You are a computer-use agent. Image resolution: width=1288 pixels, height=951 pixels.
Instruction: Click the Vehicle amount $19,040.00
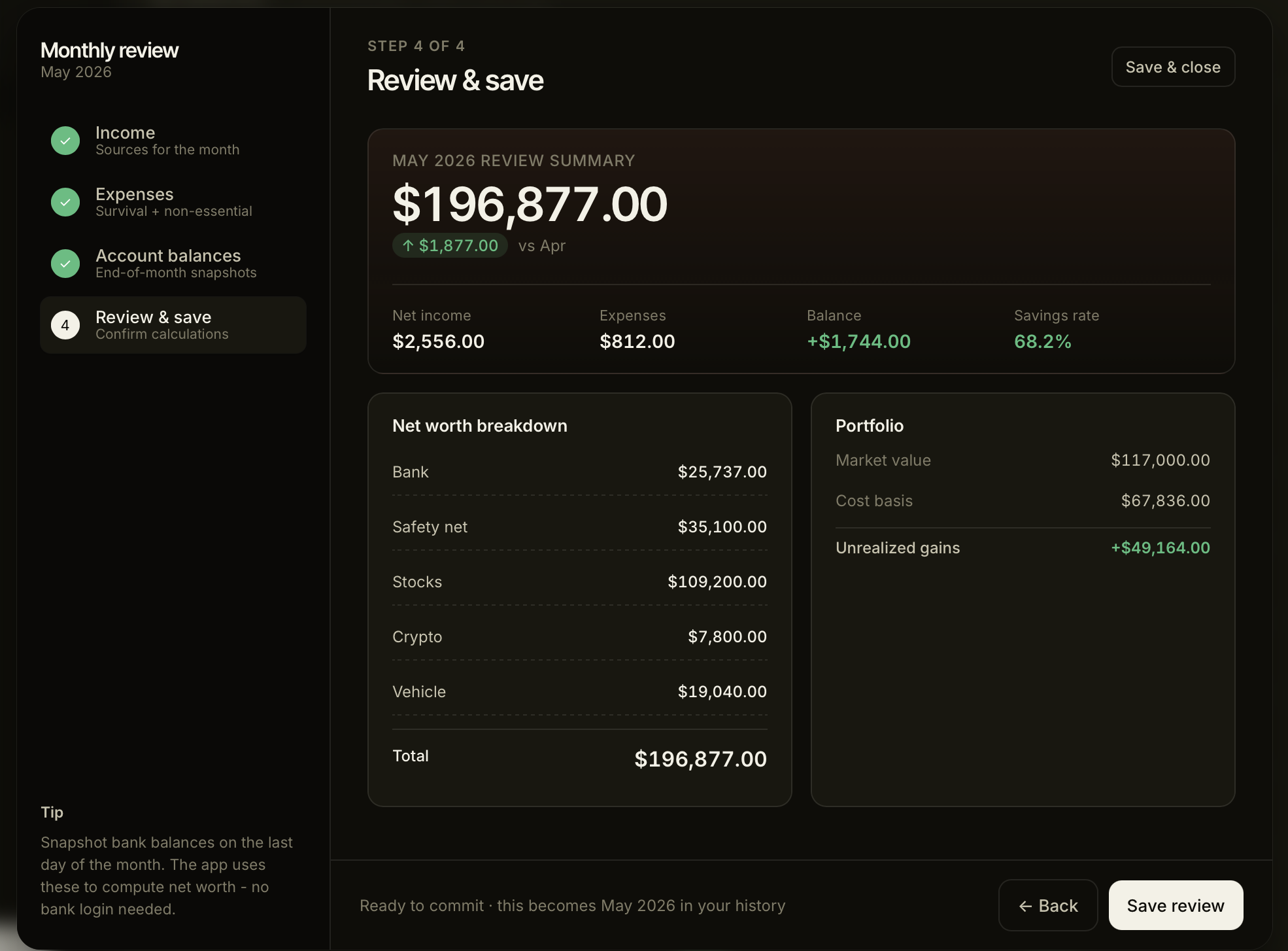pyautogui.click(x=722, y=691)
